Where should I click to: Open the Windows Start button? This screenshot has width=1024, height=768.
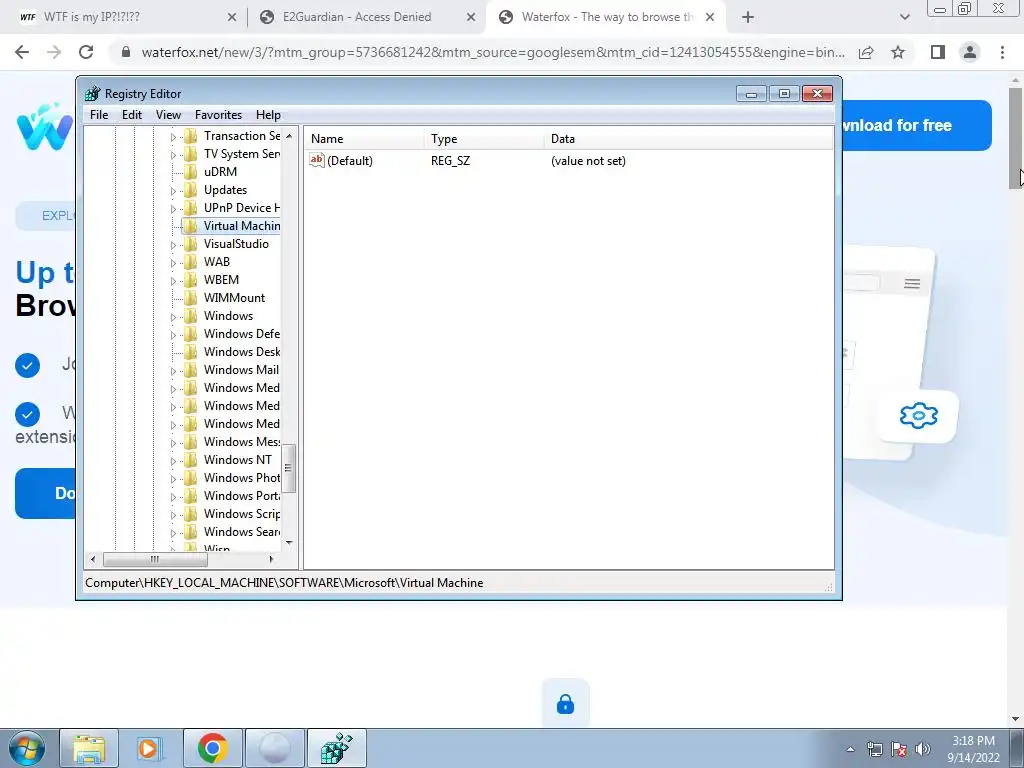coord(27,748)
